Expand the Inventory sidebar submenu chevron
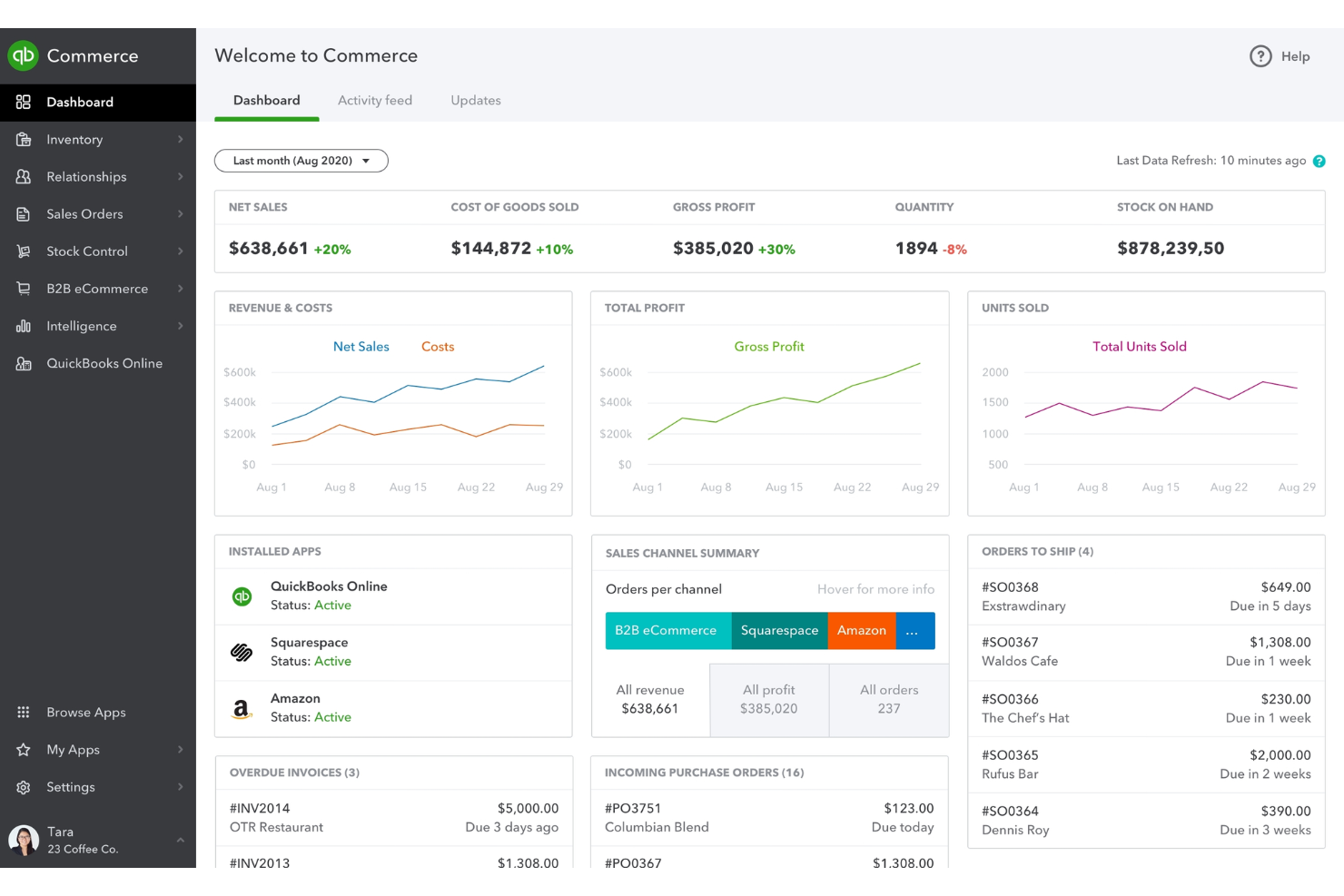Viewport: 1344px width, 896px height. [x=180, y=139]
